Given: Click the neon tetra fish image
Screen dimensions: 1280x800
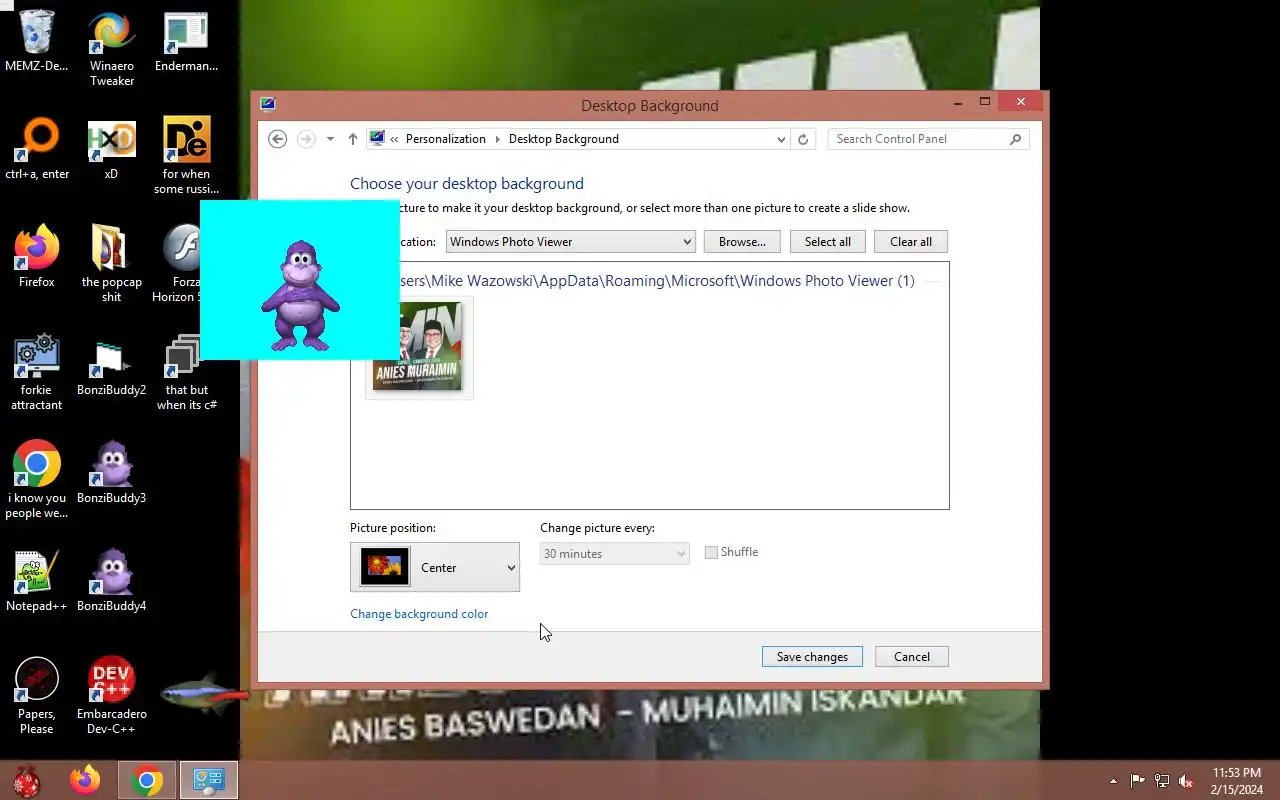Looking at the screenshot, I should [204, 692].
